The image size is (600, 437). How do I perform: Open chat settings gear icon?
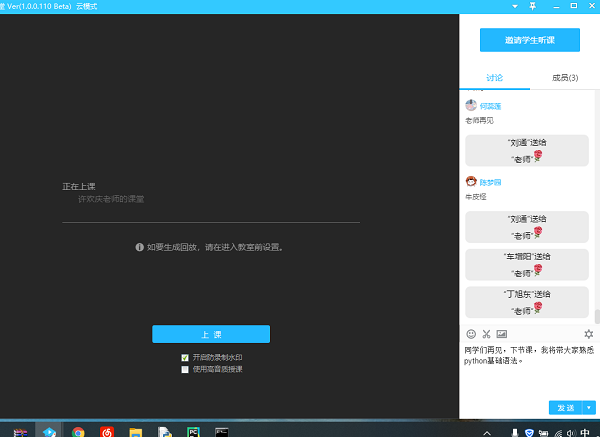point(589,333)
